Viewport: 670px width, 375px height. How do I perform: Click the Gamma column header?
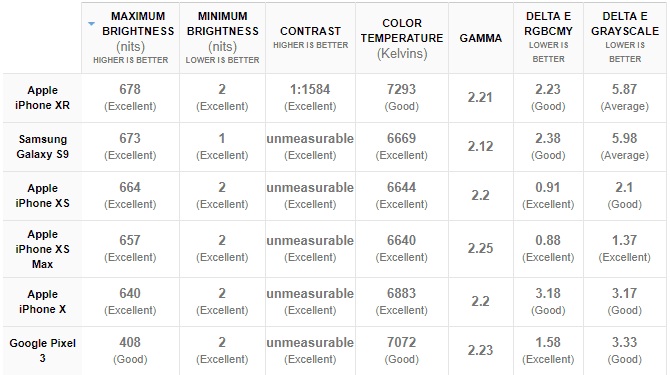tap(481, 38)
